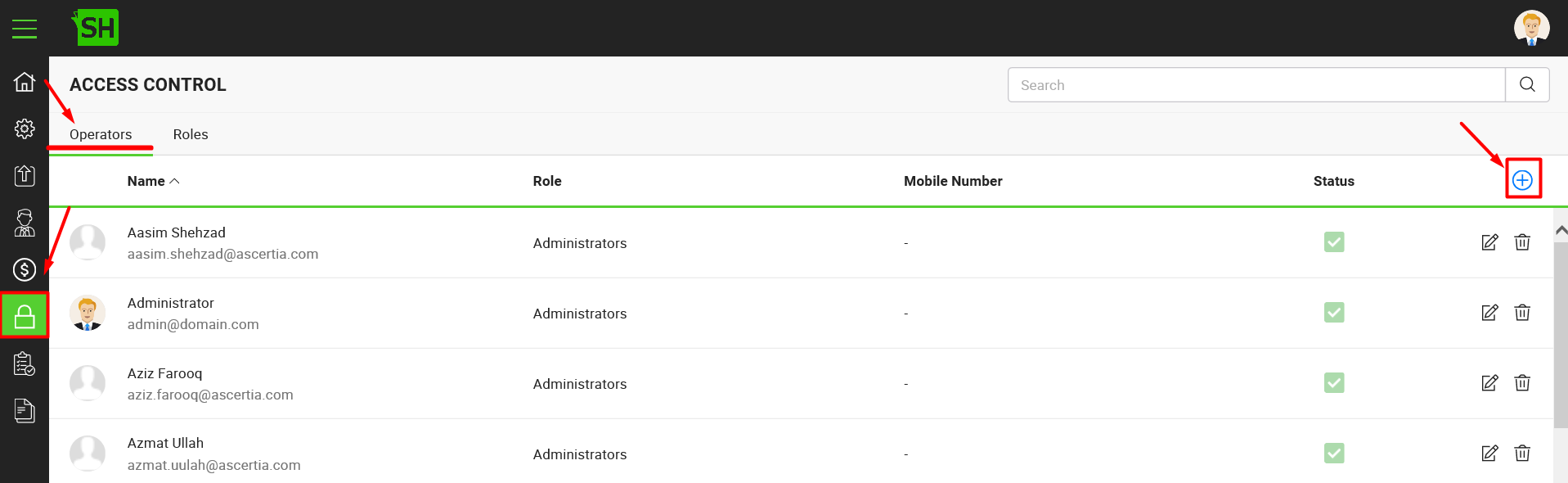Click the scrollbar up arrow
The height and width of the screenshot is (483, 1568).
click(x=1561, y=231)
